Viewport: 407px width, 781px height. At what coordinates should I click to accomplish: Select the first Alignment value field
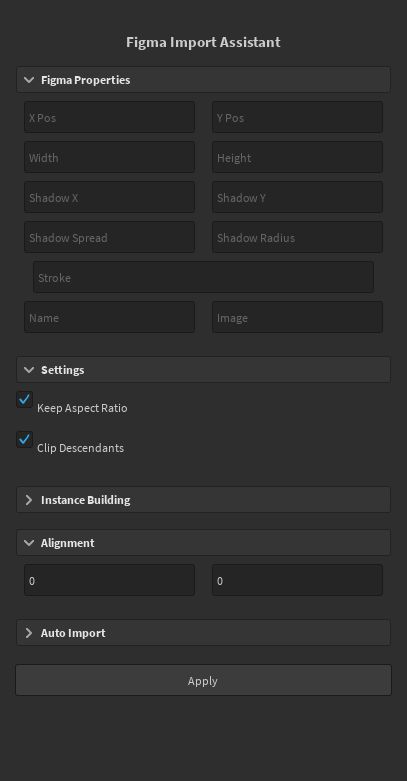coord(109,580)
